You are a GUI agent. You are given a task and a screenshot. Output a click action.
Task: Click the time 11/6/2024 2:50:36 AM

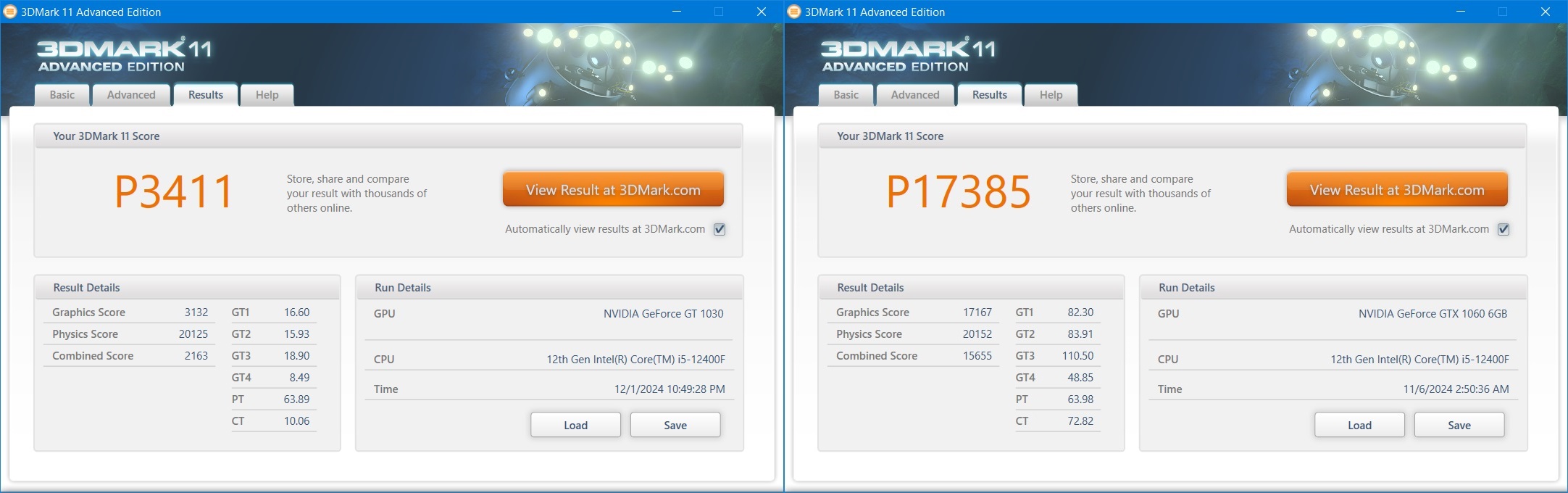pyautogui.click(x=1456, y=389)
